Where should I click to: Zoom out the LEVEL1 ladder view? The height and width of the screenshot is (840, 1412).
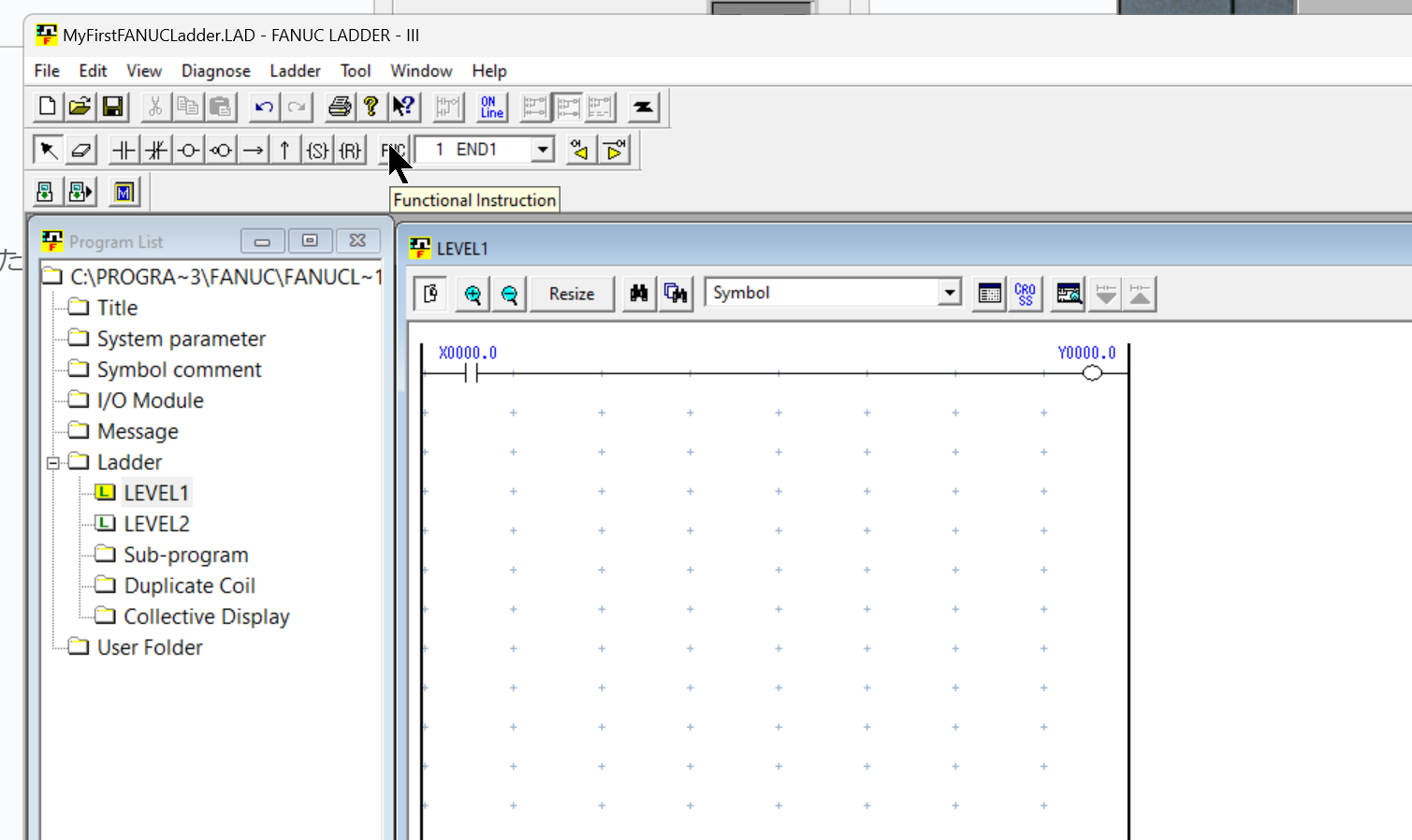(x=509, y=294)
